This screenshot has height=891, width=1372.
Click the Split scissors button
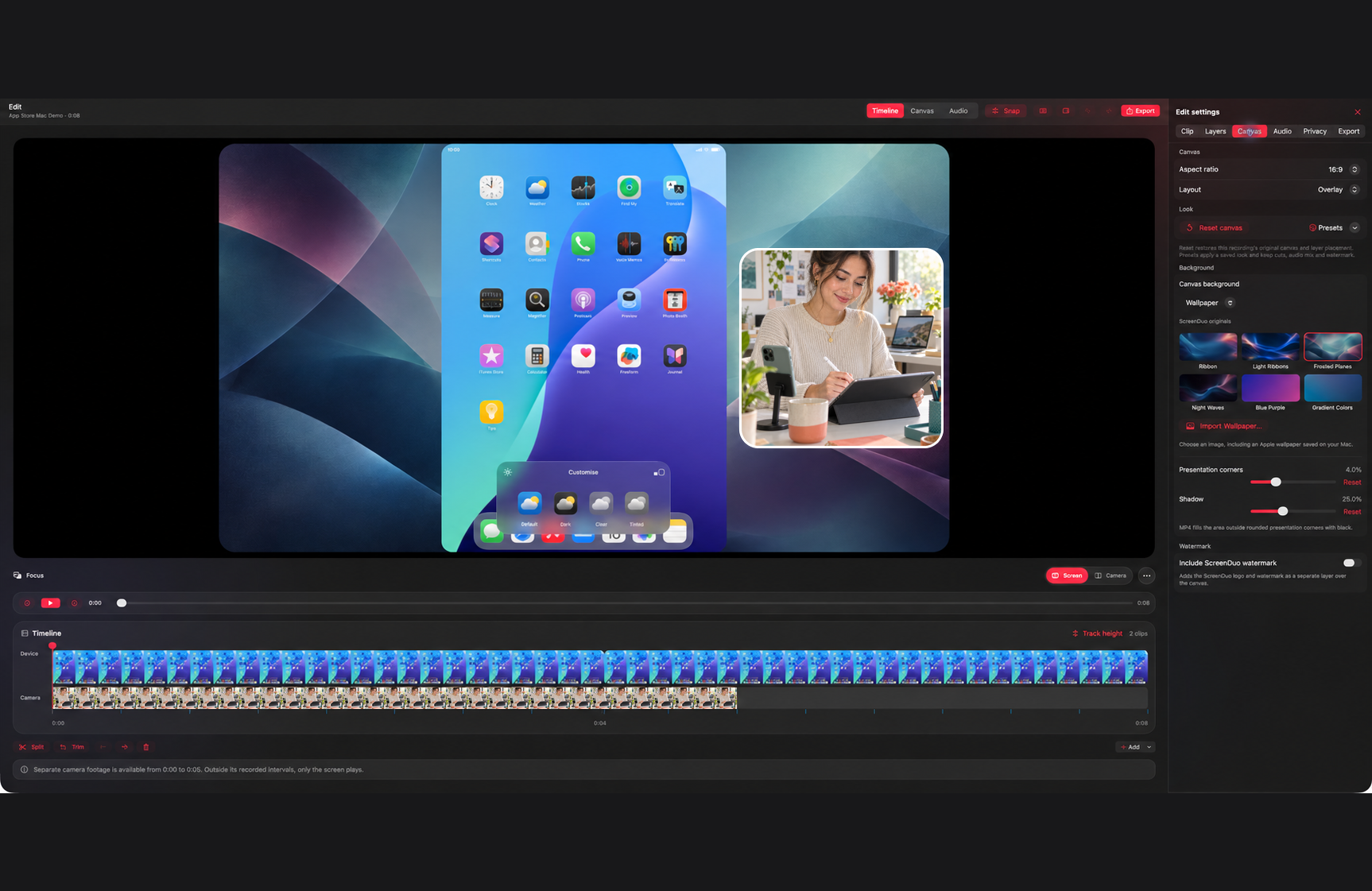point(31,747)
